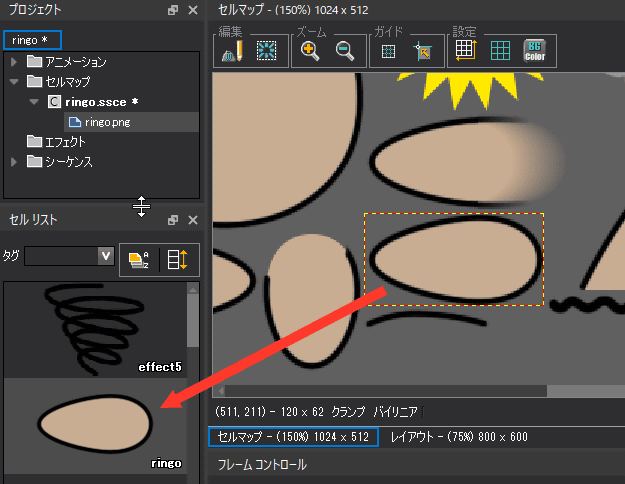Image resolution: width=625 pixels, height=484 pixels.
Task: Select ringo.png in the project tree
Action: tap(132, 122)
